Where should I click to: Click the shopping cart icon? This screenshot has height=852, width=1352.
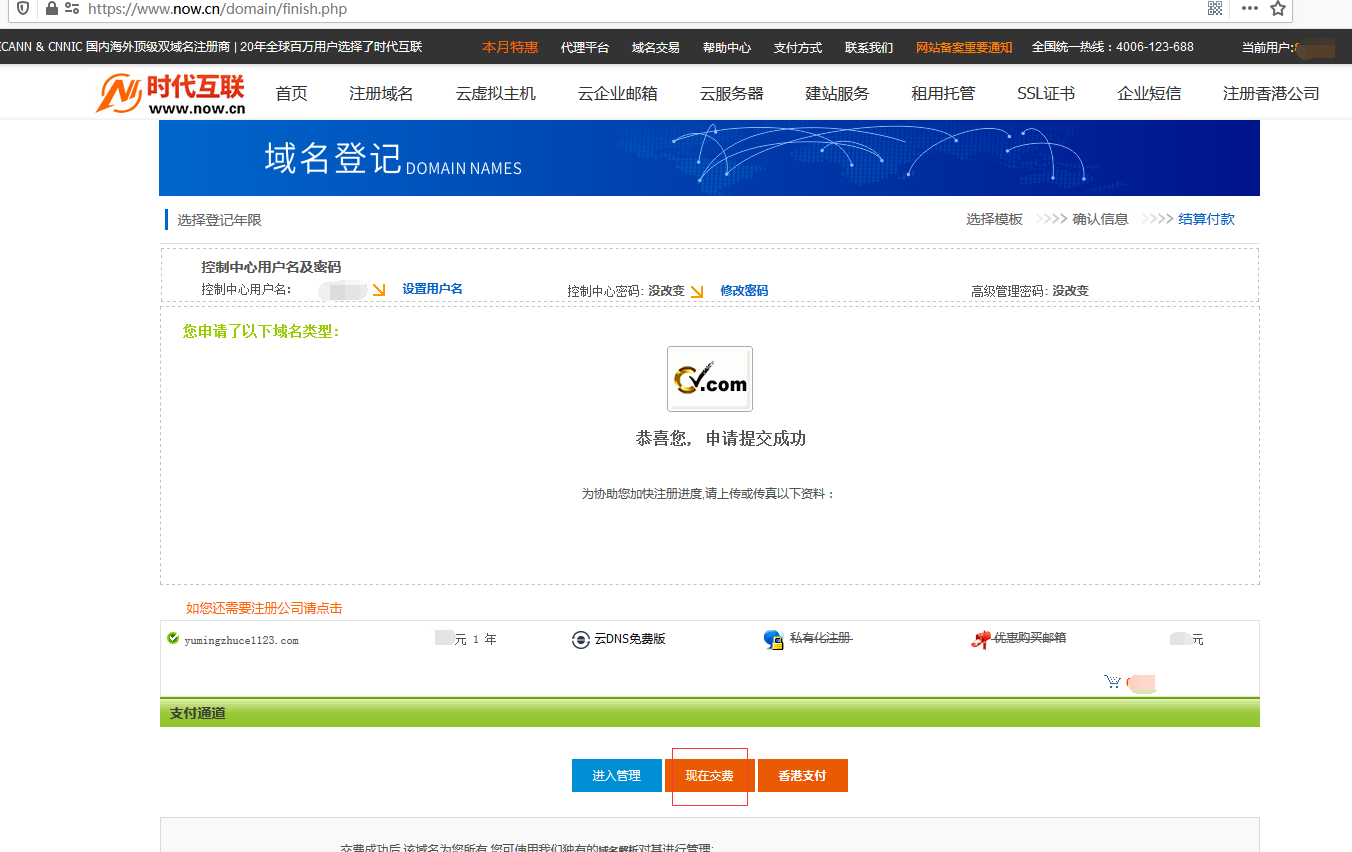(1112, 682)
